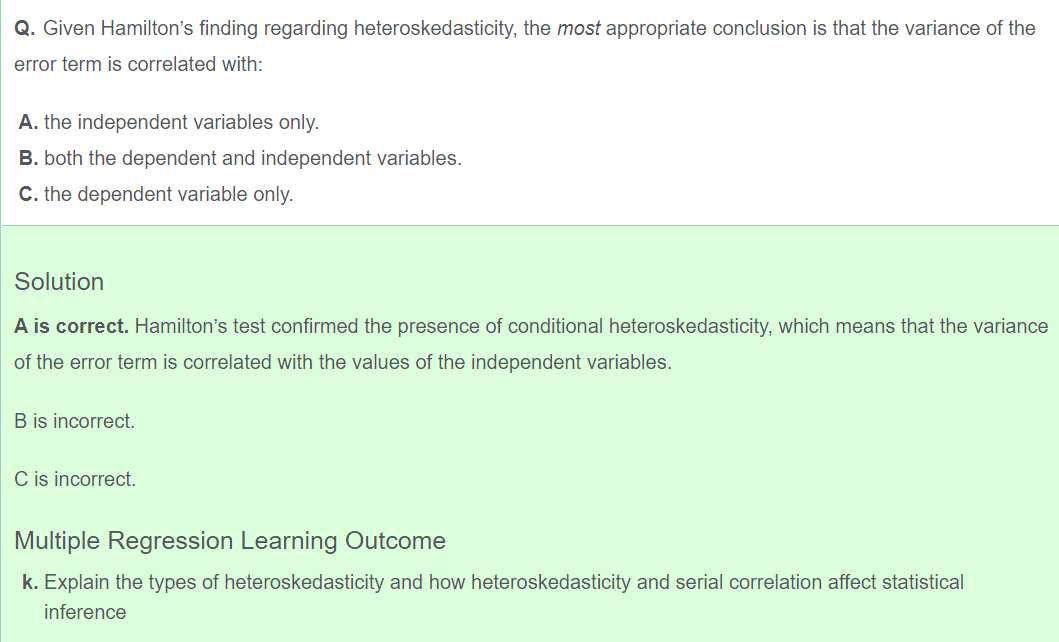This screenshot has width=1059, height=642.
Task: Click the C is incorrect line
Action: click(x=75, y=479)
